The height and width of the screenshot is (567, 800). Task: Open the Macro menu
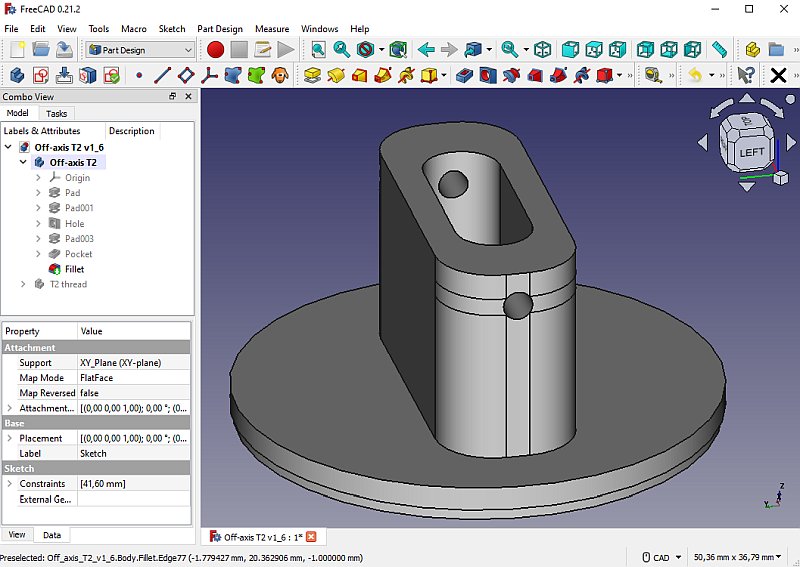click(x=134, y=29)
